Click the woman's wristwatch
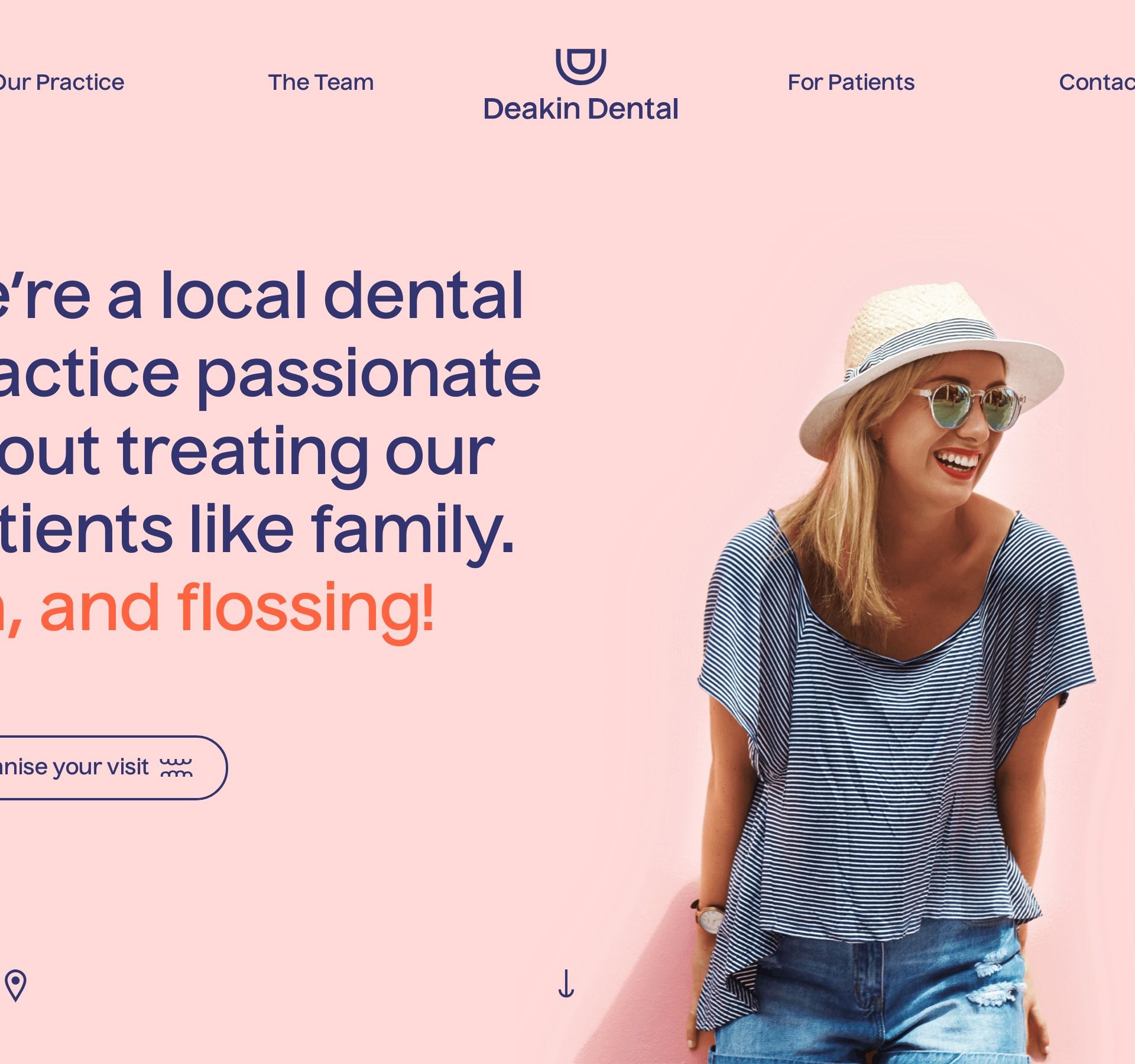Viewport: 1135px width, 1064px height. [709, 917]
